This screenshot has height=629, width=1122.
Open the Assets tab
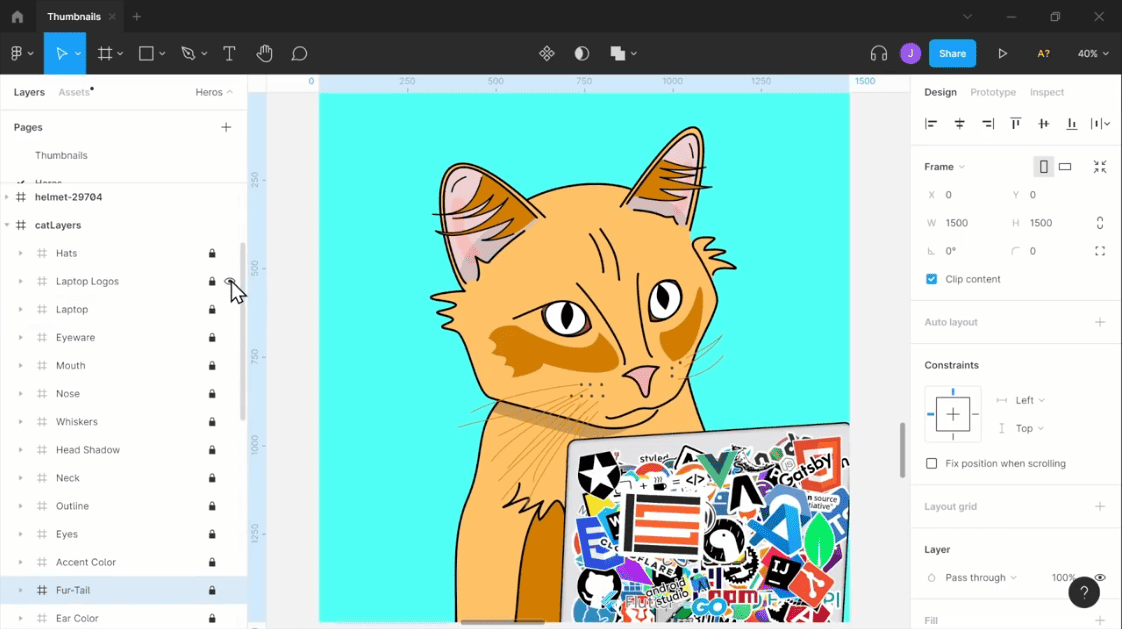click(x=74, y=92)
